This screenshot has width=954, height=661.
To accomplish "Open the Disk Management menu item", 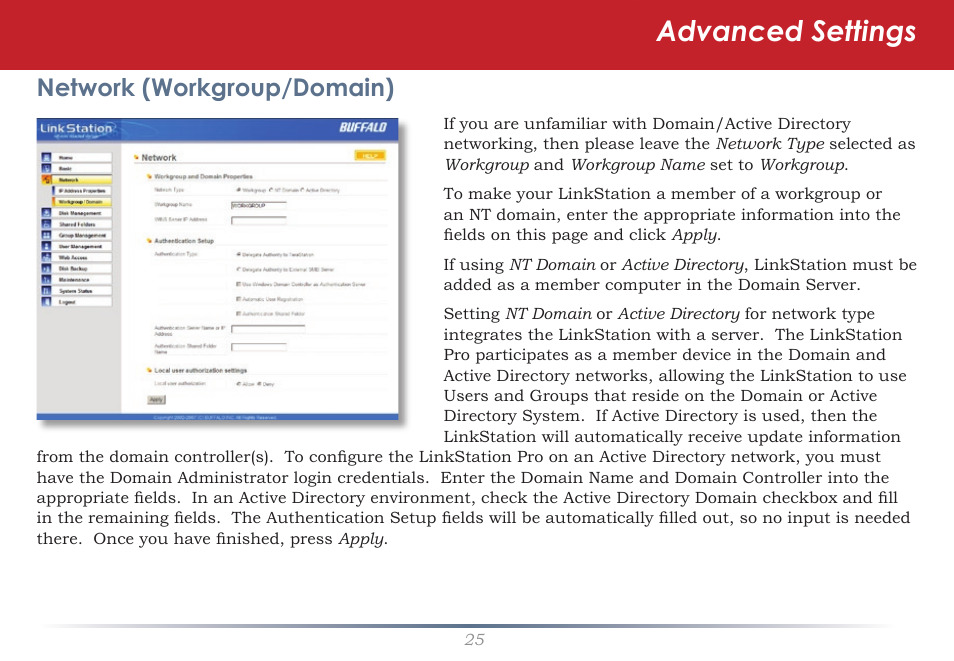I will (x=82, y=213).
